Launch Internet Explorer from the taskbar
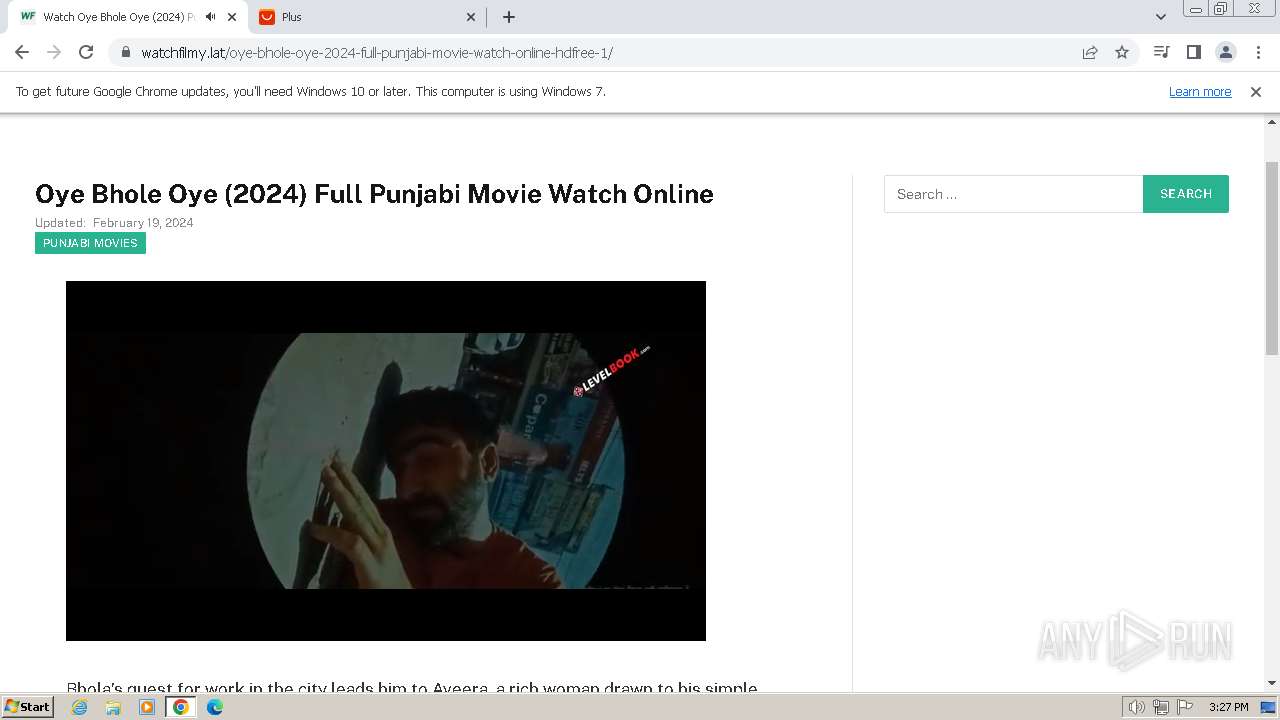 (x=80, y=707)
